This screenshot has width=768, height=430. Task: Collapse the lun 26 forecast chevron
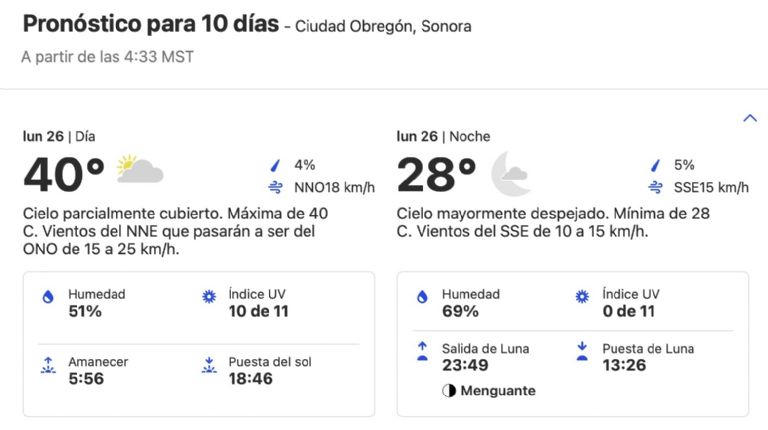tap(750, 118)
